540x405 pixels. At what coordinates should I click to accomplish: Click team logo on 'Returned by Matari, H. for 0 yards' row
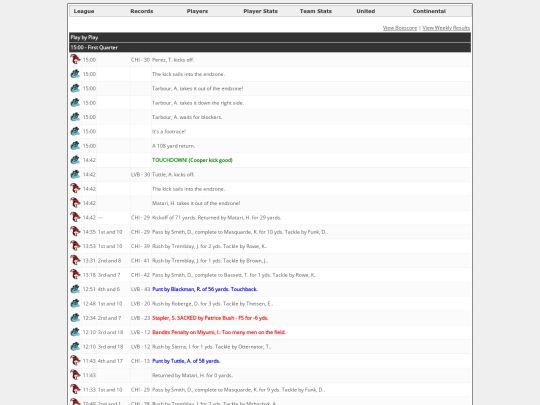(75, 375)
